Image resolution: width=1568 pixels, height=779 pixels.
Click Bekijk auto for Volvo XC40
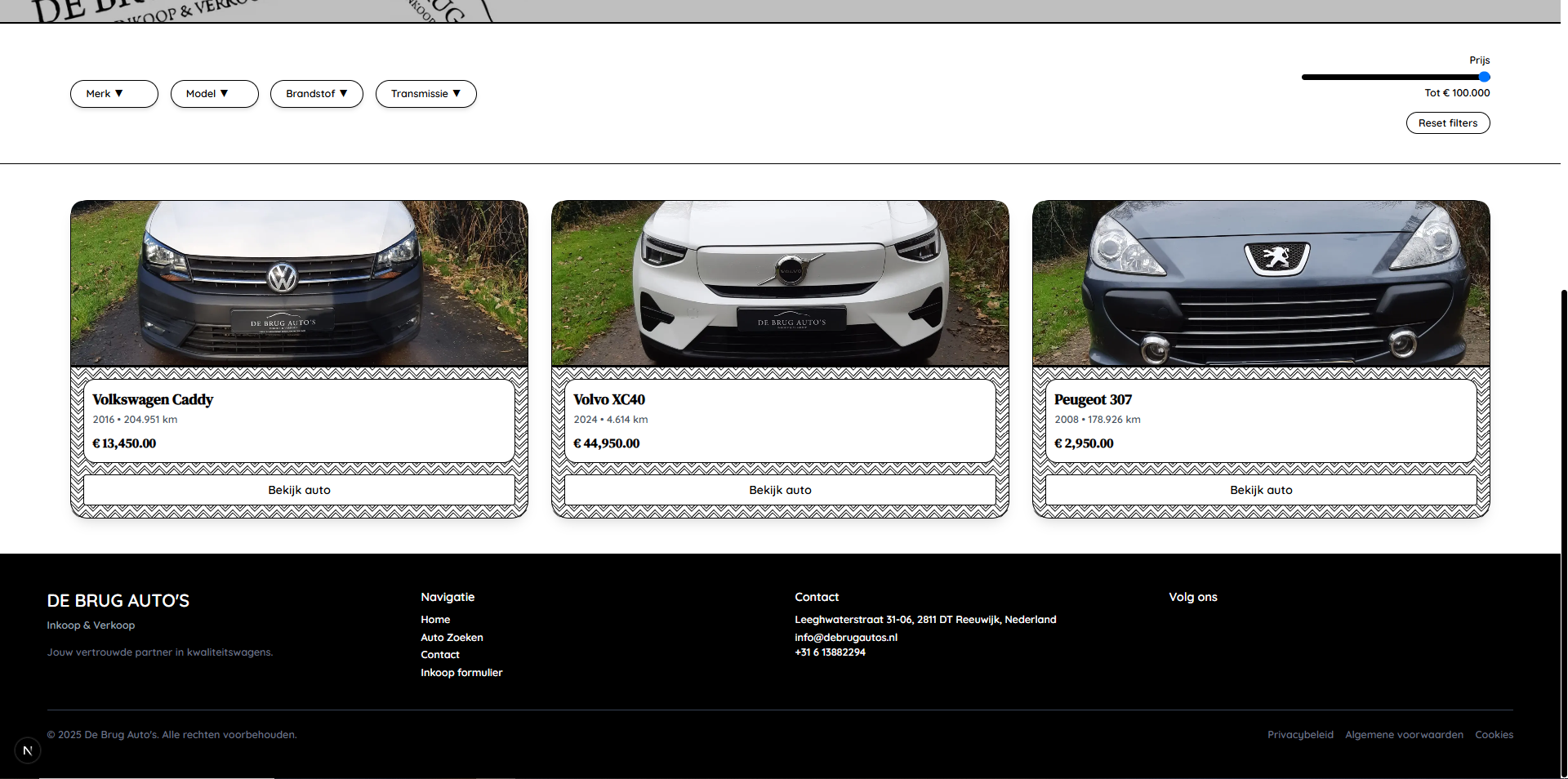pyautogui.click(x=780, y=490)
